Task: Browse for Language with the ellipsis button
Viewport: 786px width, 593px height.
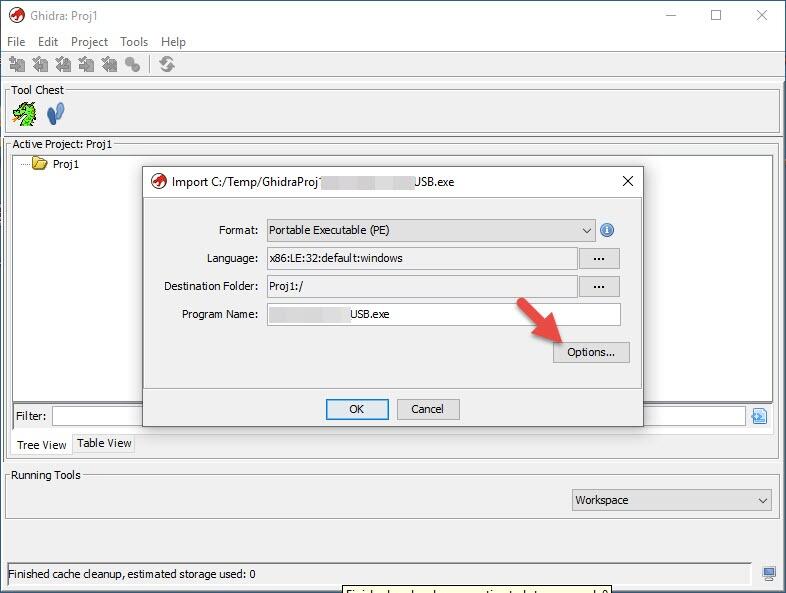Action: pyautogui.click(x=599, y=258)
